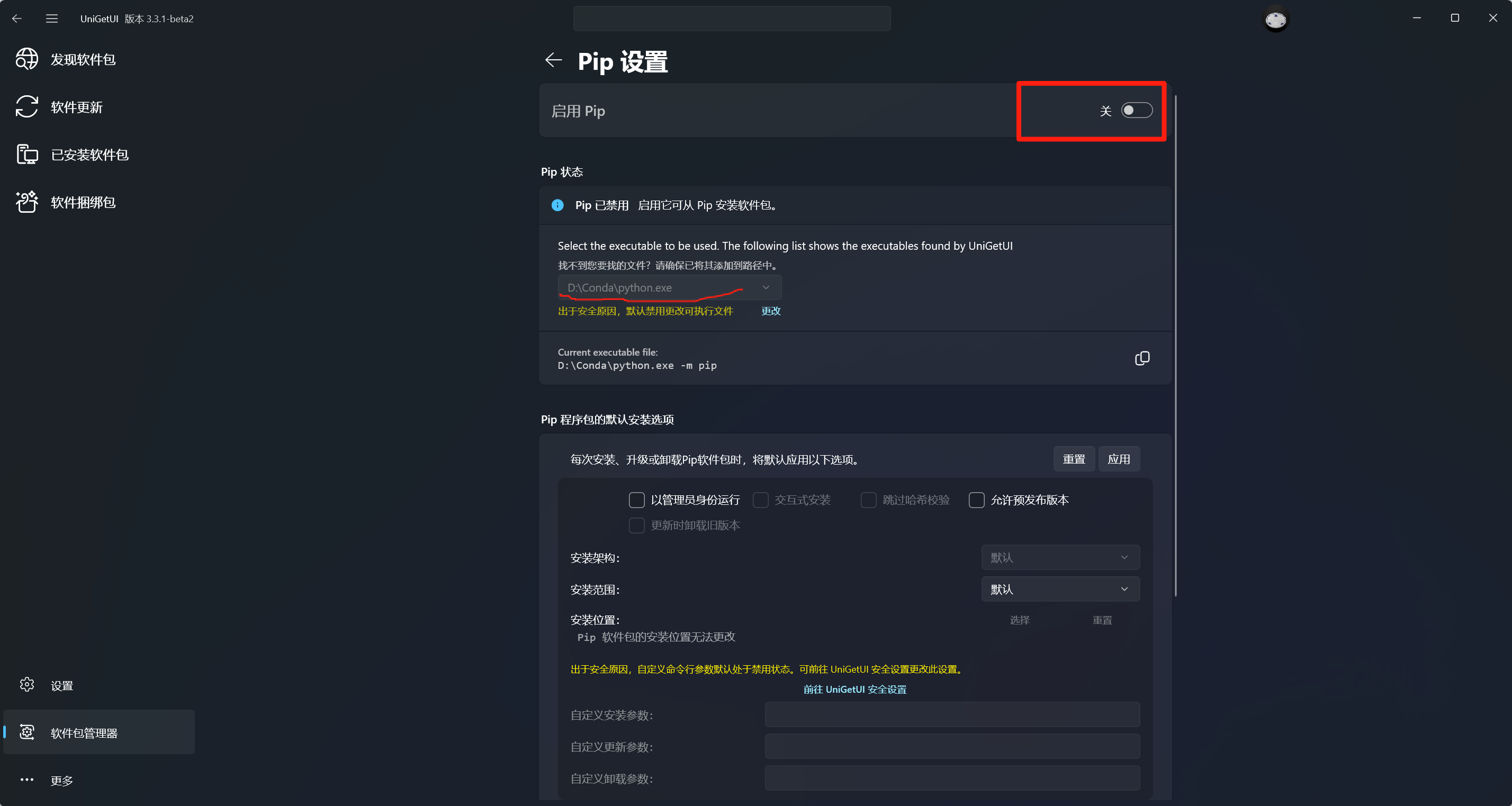
Task: Click the 更改 link for executable
Action: pos(771,311)
